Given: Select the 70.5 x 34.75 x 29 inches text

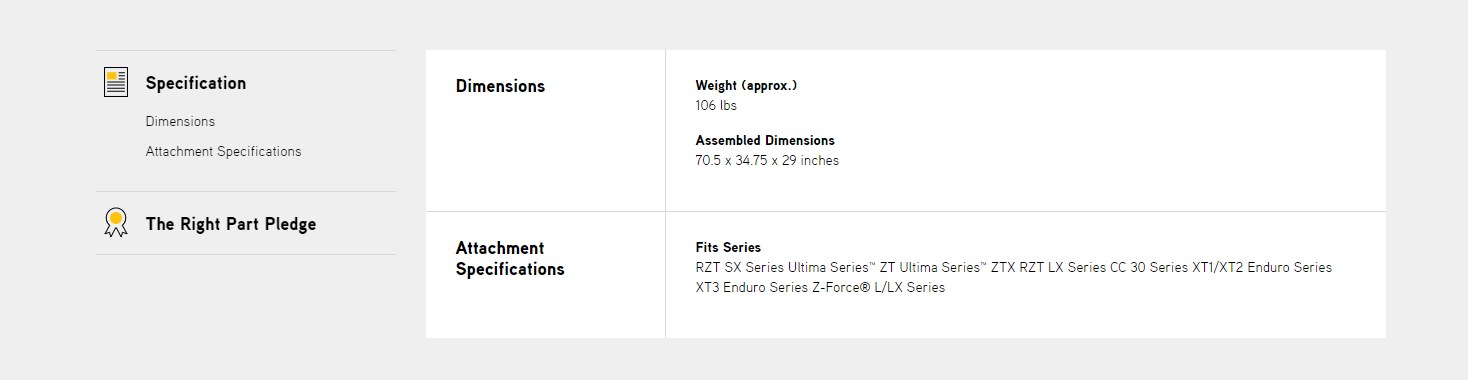Looking at the screenshot, I should [767, 160].
